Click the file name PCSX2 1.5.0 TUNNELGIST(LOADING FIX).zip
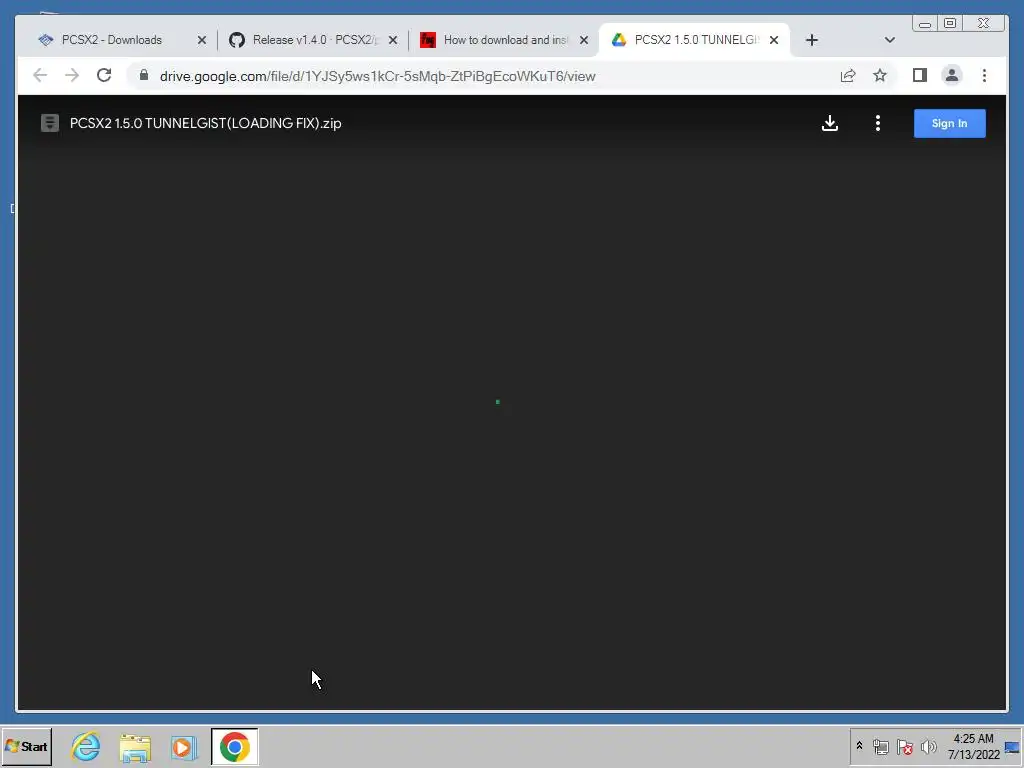 pyautogui.click(x=206, y=123)
